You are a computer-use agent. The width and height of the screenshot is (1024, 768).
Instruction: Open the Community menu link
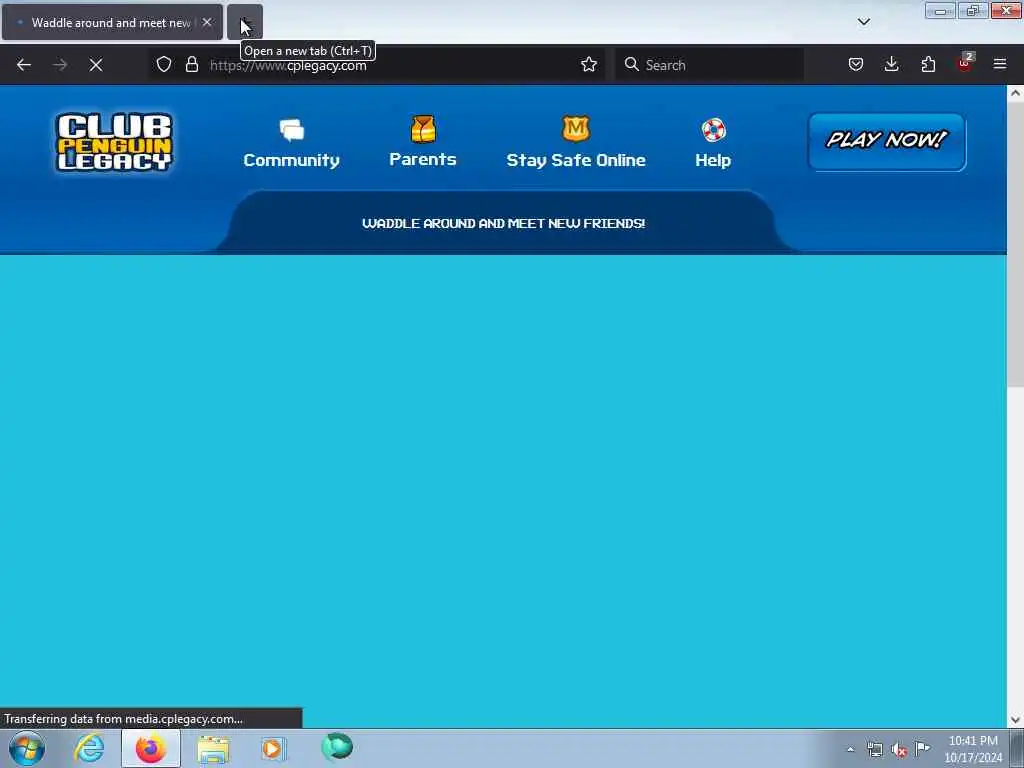click(291, 160)
